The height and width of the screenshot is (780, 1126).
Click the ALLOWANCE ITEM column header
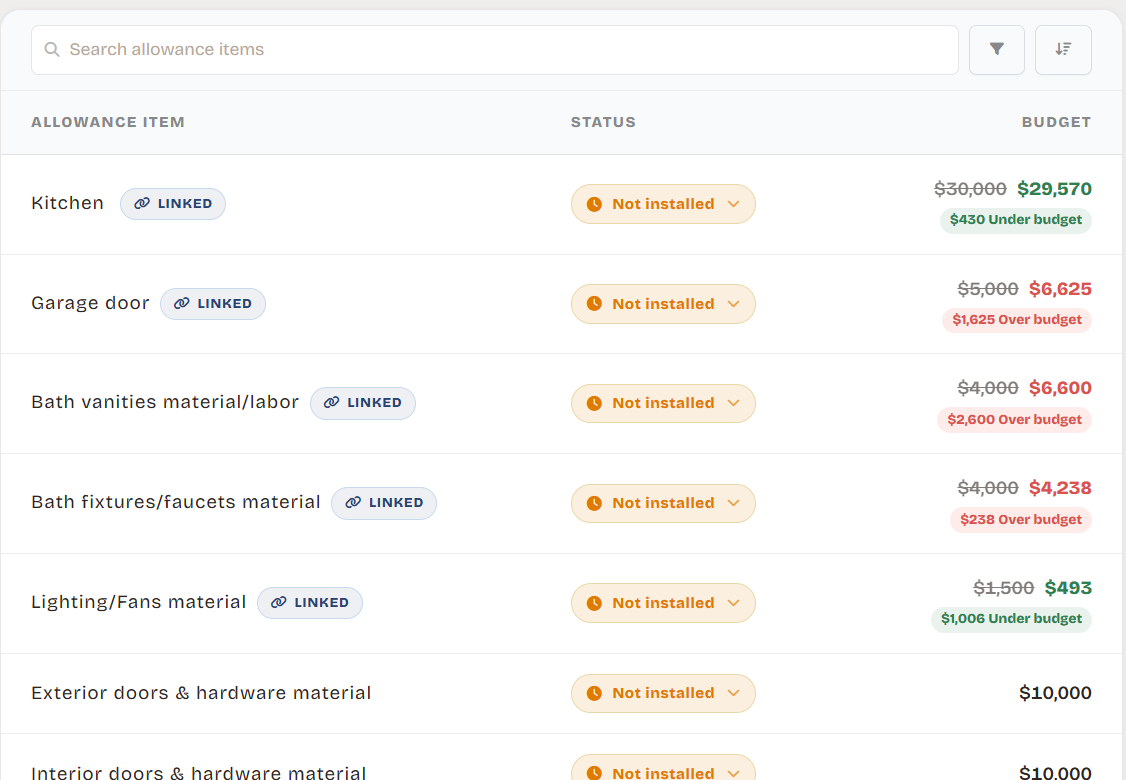click(x=108, y=122)
